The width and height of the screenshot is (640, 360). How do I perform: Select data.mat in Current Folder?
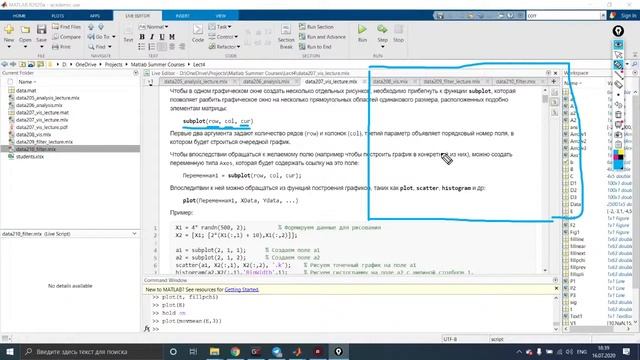click(26, 91)
